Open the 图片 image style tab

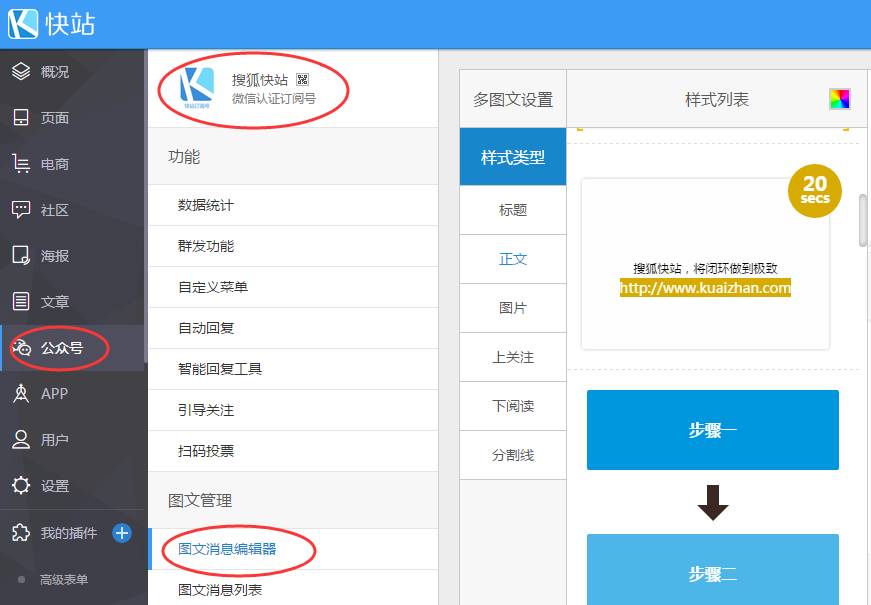coord(512,307)
